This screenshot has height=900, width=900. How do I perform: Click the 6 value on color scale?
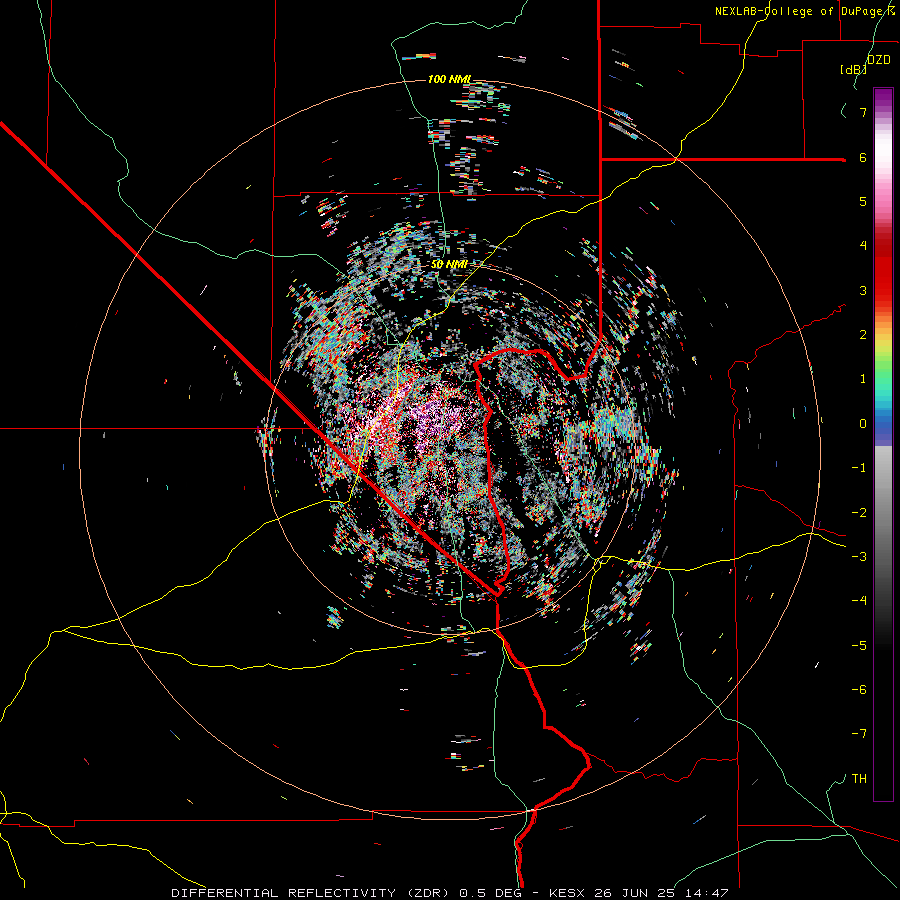[x=863, y=157]
